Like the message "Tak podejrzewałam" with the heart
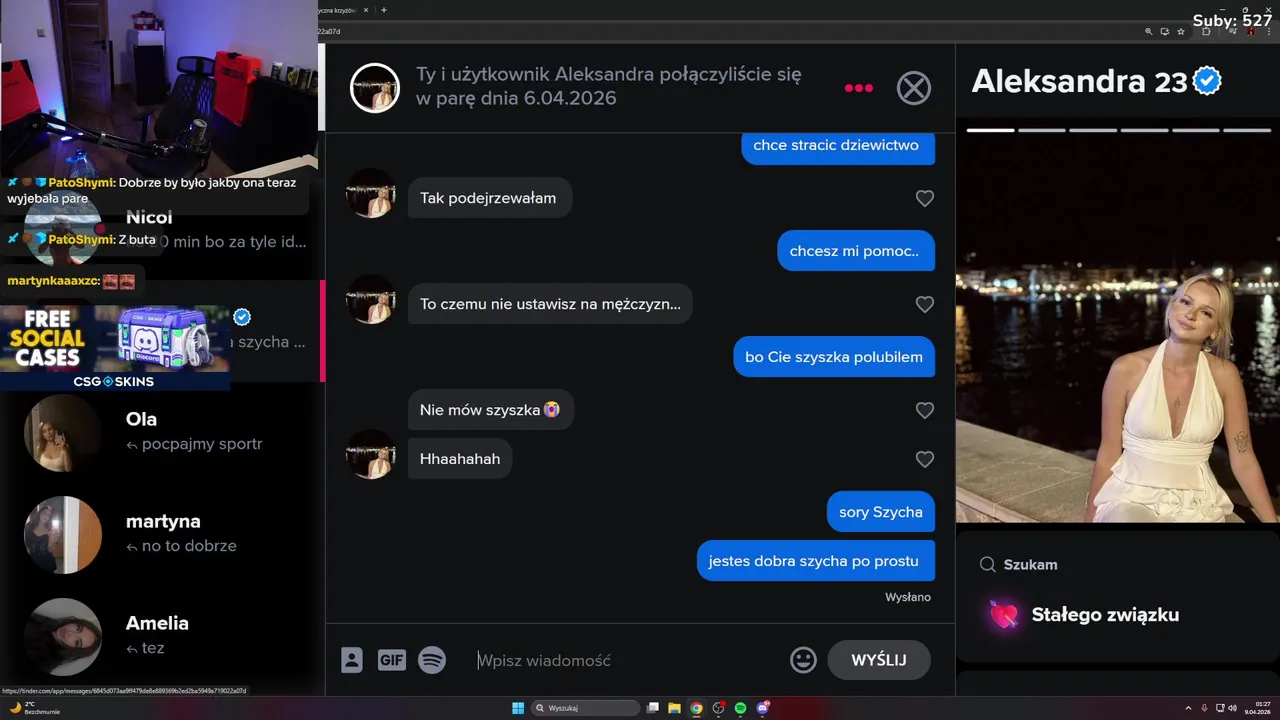1280x720 pixels. point(925,199)
